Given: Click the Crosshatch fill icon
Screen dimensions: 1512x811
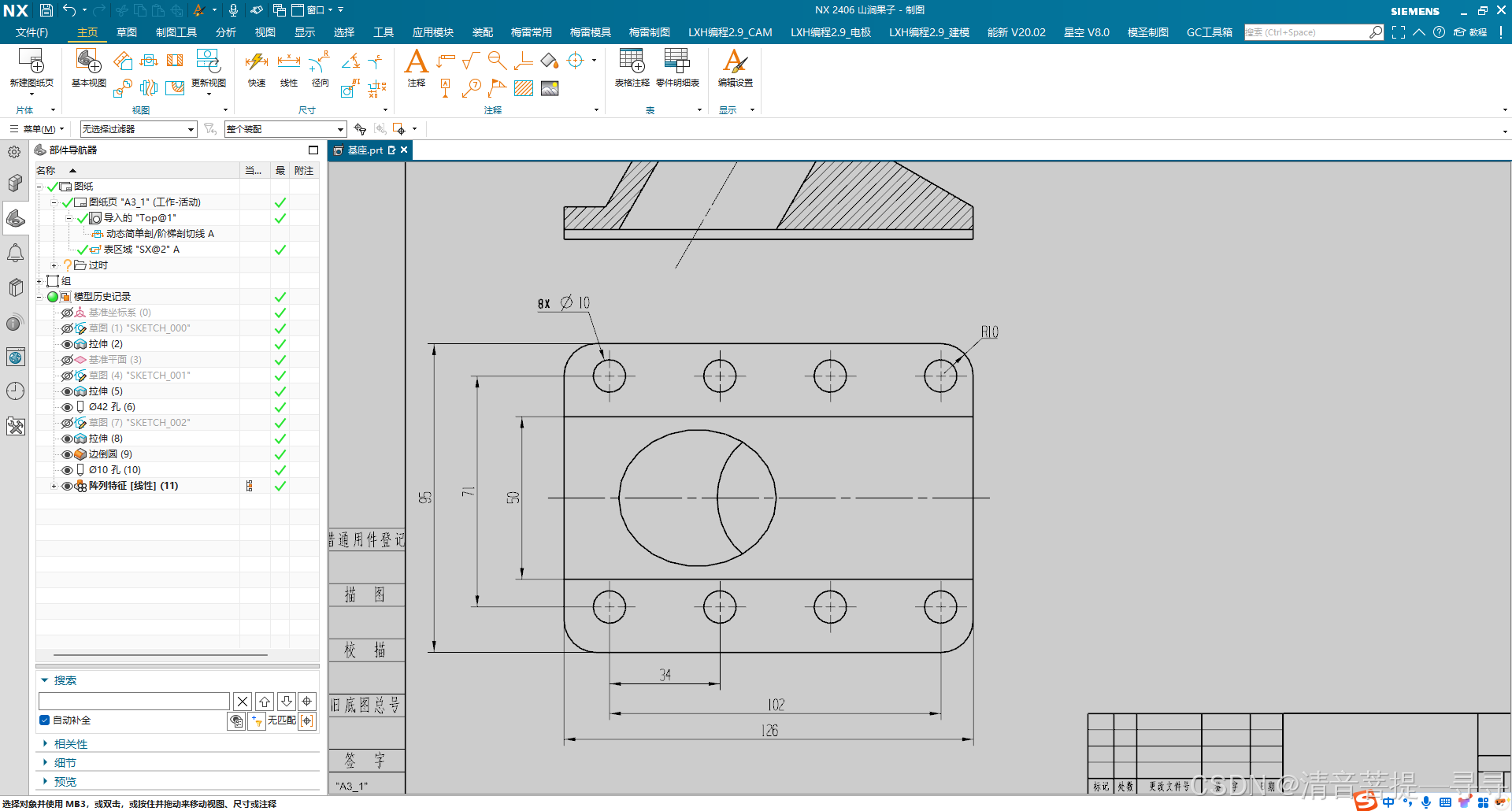Looking at the screenshot, I should [524, 88].
